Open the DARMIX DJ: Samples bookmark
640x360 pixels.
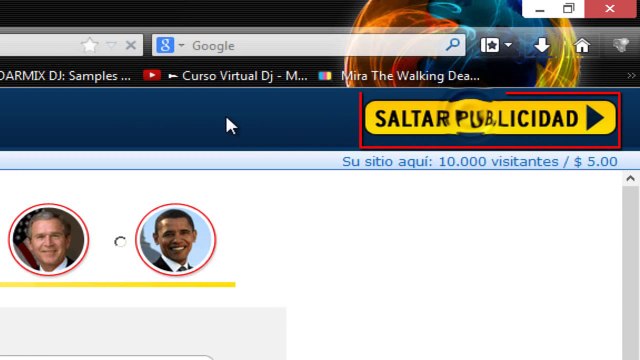pos(65,76)
